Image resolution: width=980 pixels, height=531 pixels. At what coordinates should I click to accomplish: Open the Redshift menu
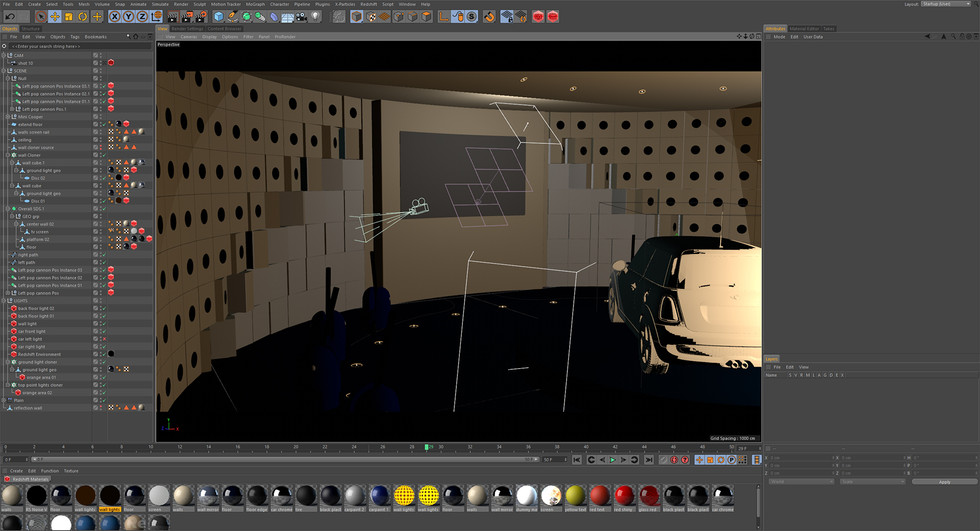pyautogui.click(x=369, y=4)
